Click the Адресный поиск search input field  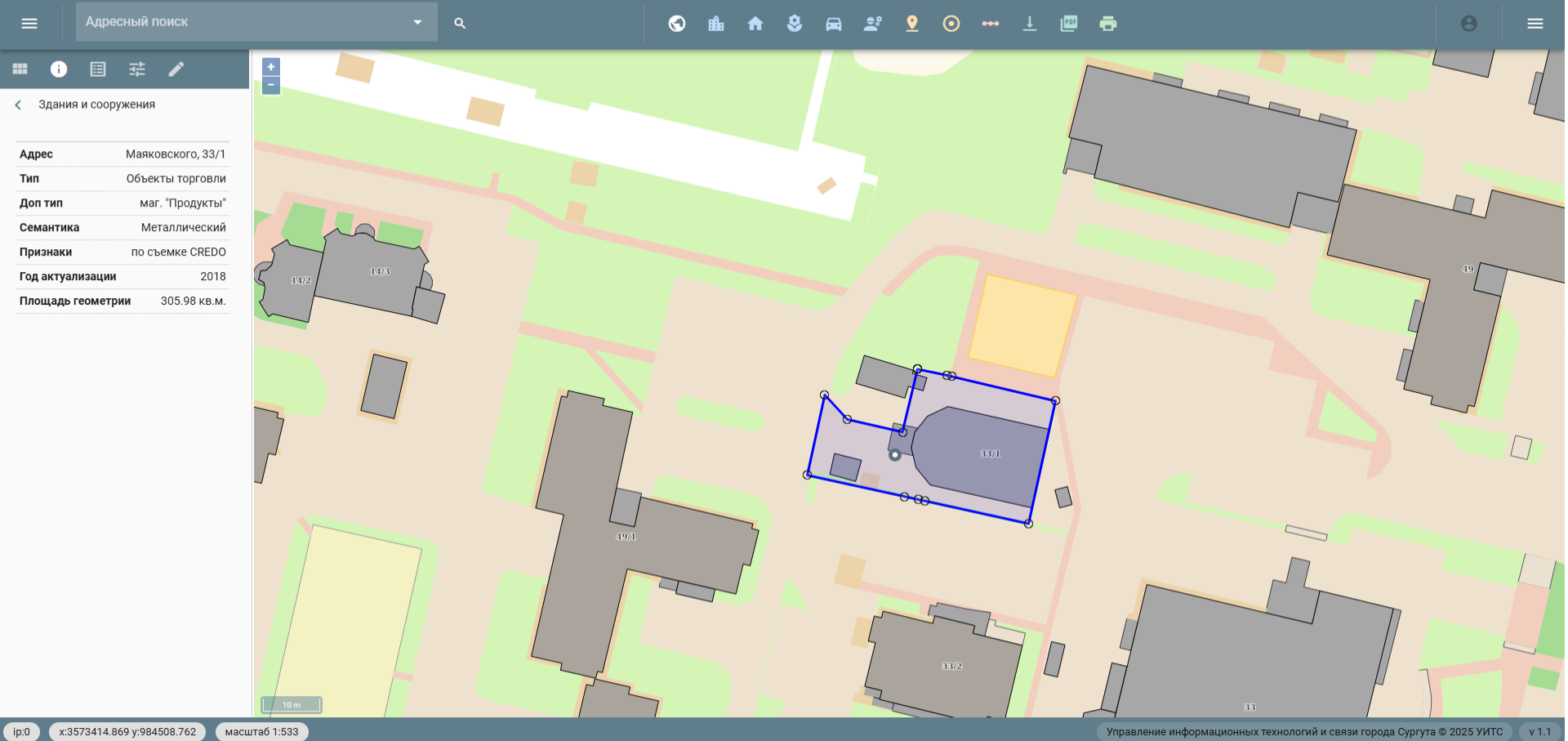(241, 22)
